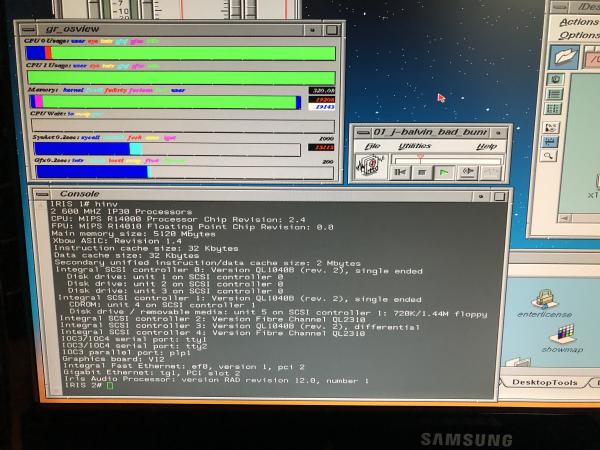
Task: Click the rewind-to-start button in media player
Action: coord(401,172)
